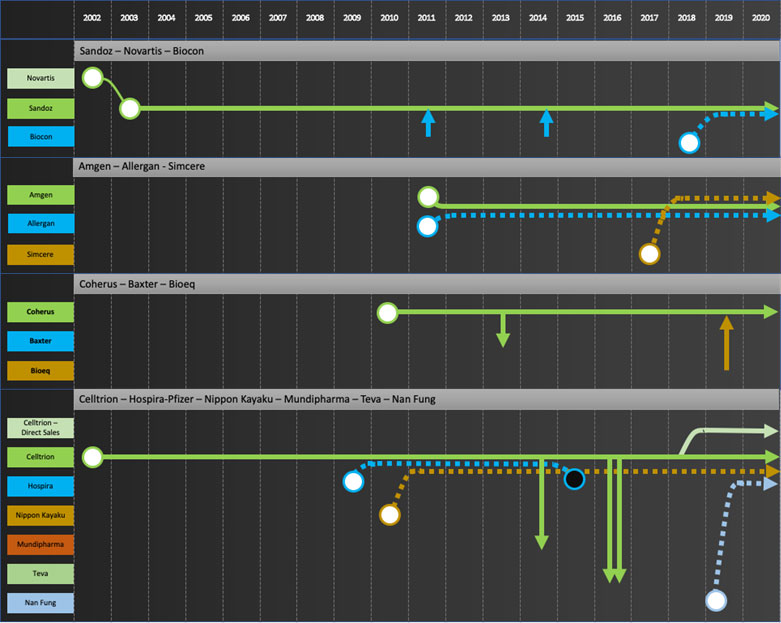Click the Allergan blue circle marker
Viewport: 781px width, 623px height.
click(x=427, y=227)
